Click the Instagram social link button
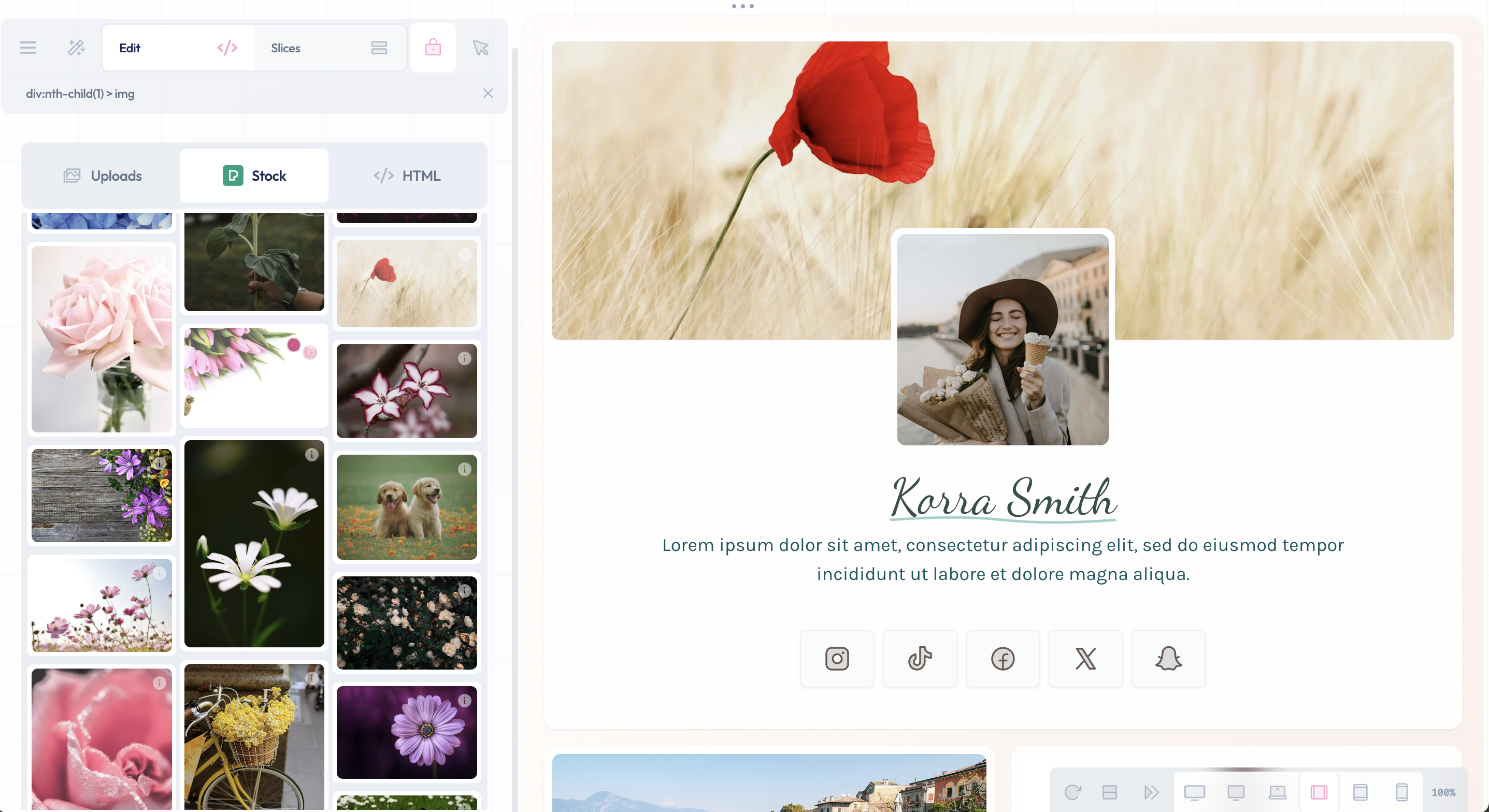 pos(836,658)
